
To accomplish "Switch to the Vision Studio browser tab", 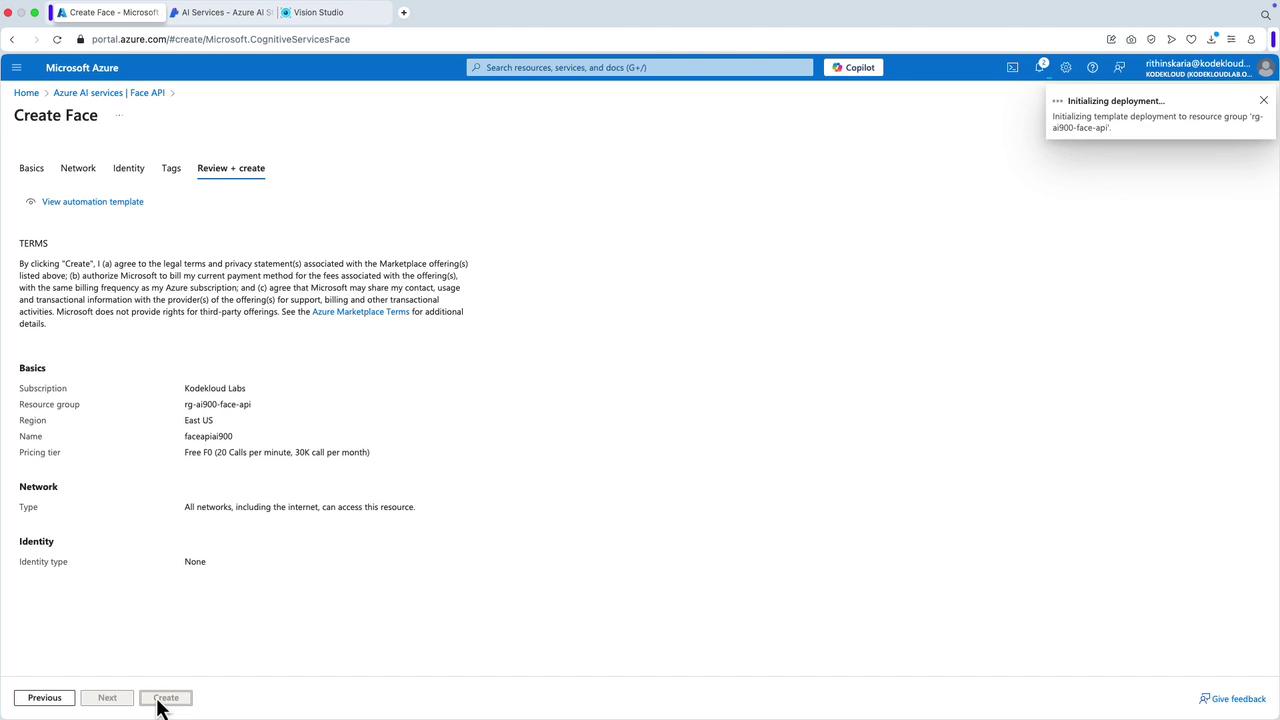I will (334, 13).
